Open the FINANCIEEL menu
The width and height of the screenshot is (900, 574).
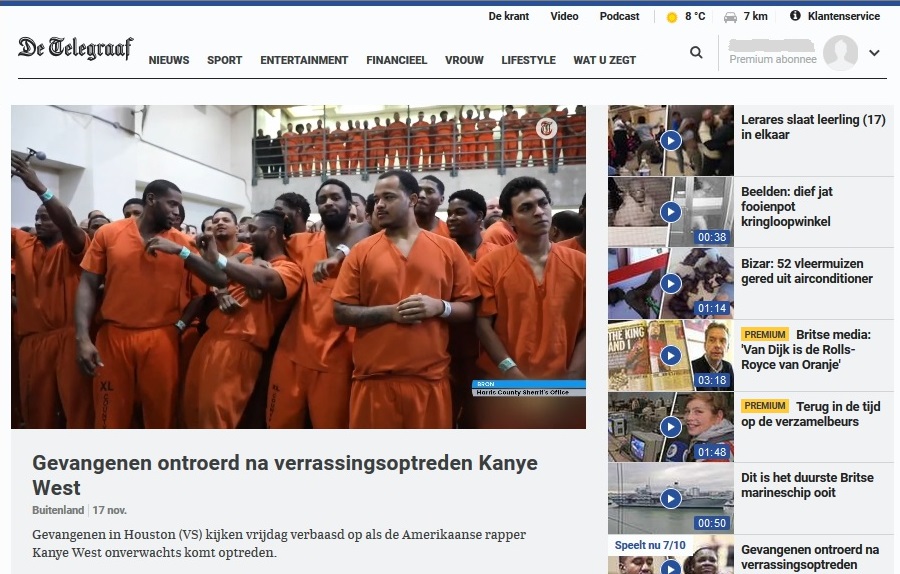coord(397,60)
